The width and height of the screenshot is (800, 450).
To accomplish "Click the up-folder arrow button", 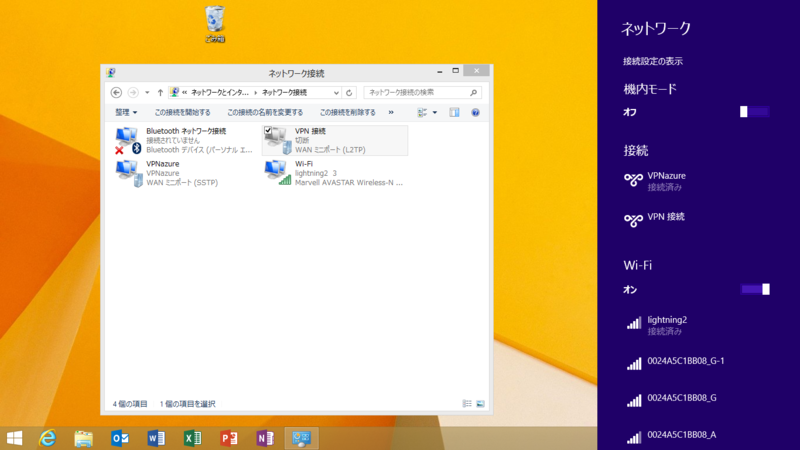I will tap(160, 92).
